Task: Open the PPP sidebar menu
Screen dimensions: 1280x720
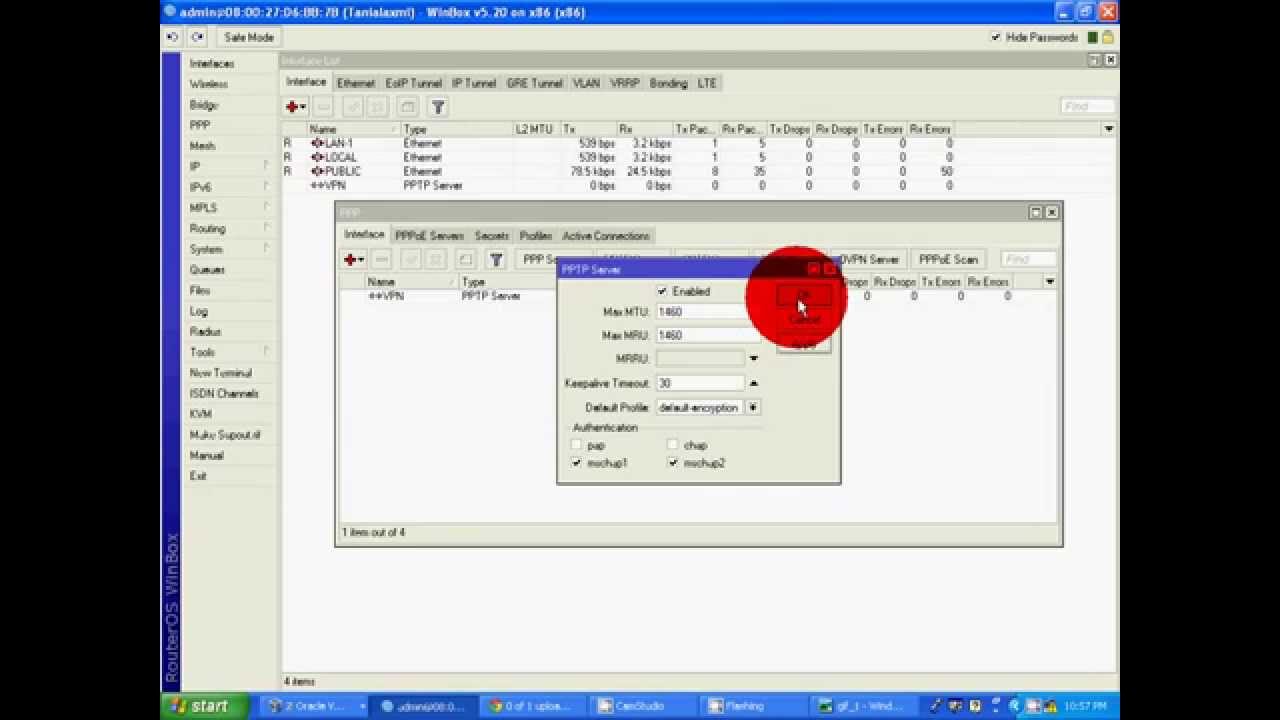Action: click(200, 125)
